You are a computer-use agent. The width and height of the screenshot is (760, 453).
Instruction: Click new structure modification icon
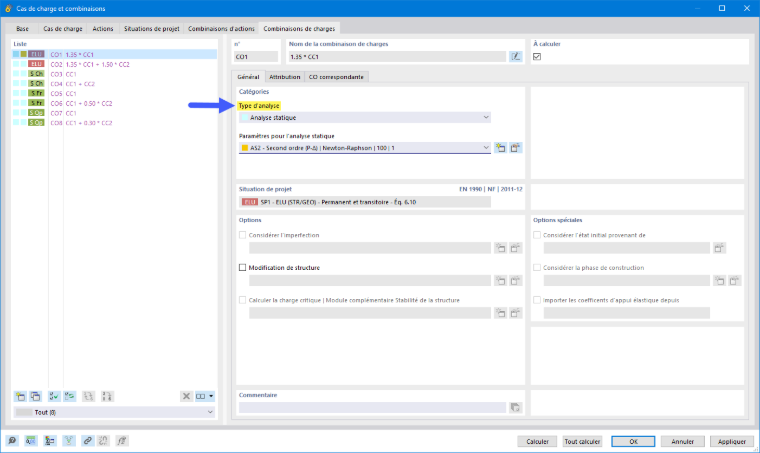pyautogui.click(x=500, y=281)
